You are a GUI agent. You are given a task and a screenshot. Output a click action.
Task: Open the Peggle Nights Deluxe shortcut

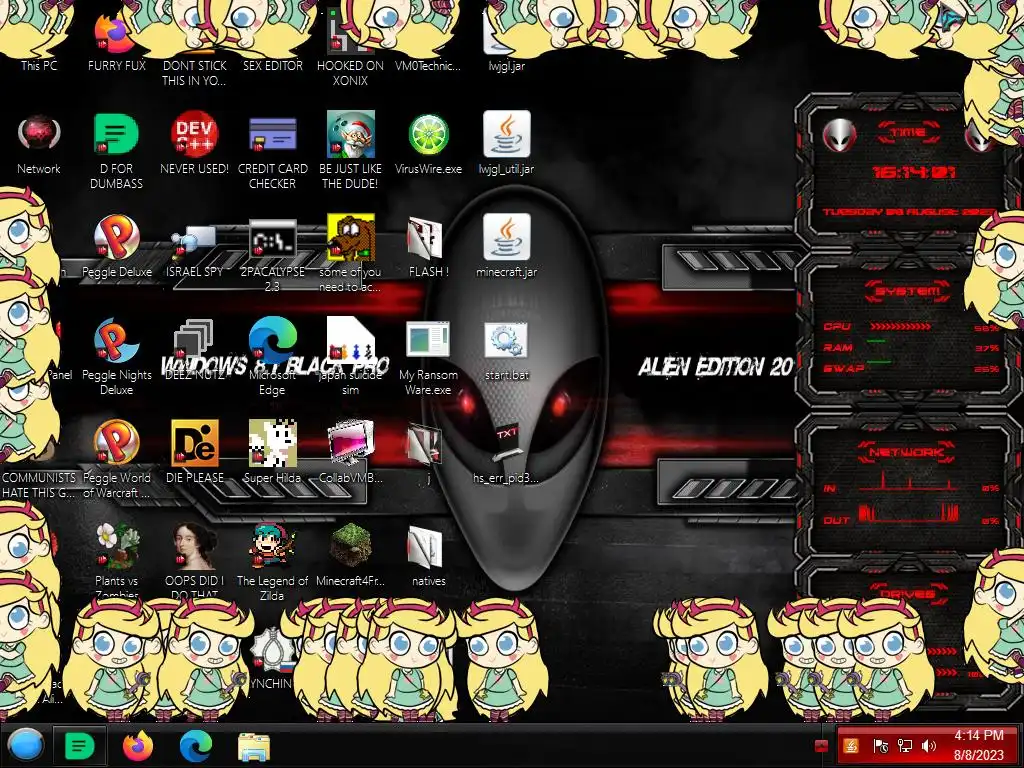tap(116, 357)
